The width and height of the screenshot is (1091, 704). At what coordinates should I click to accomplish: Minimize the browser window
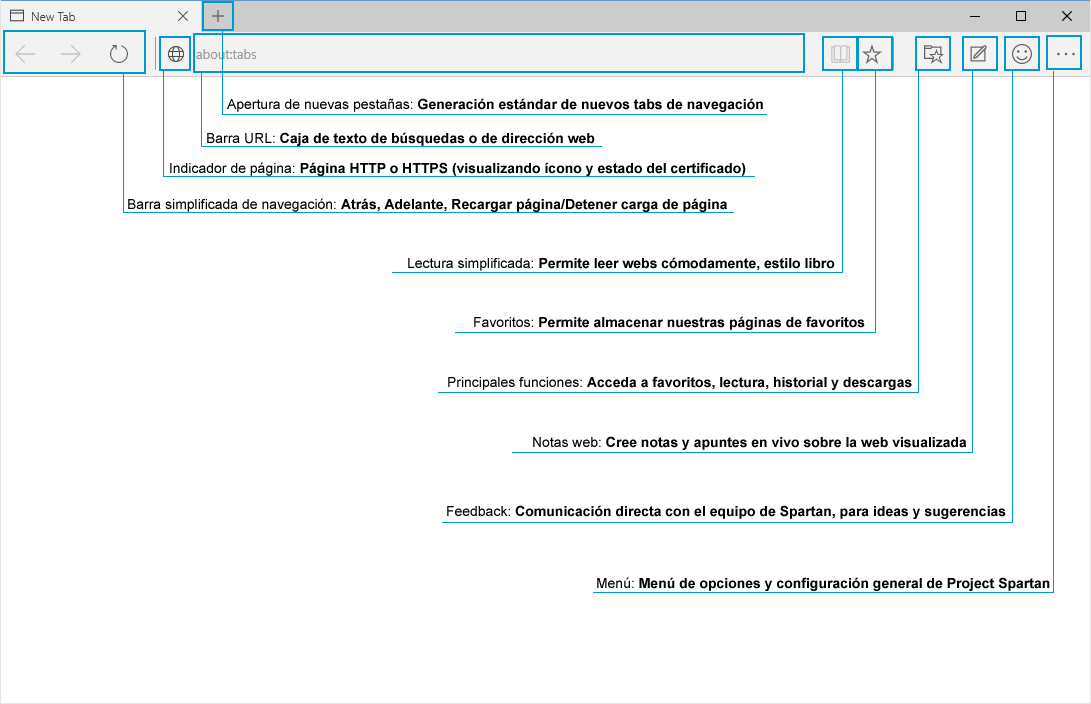click(975, 16)
